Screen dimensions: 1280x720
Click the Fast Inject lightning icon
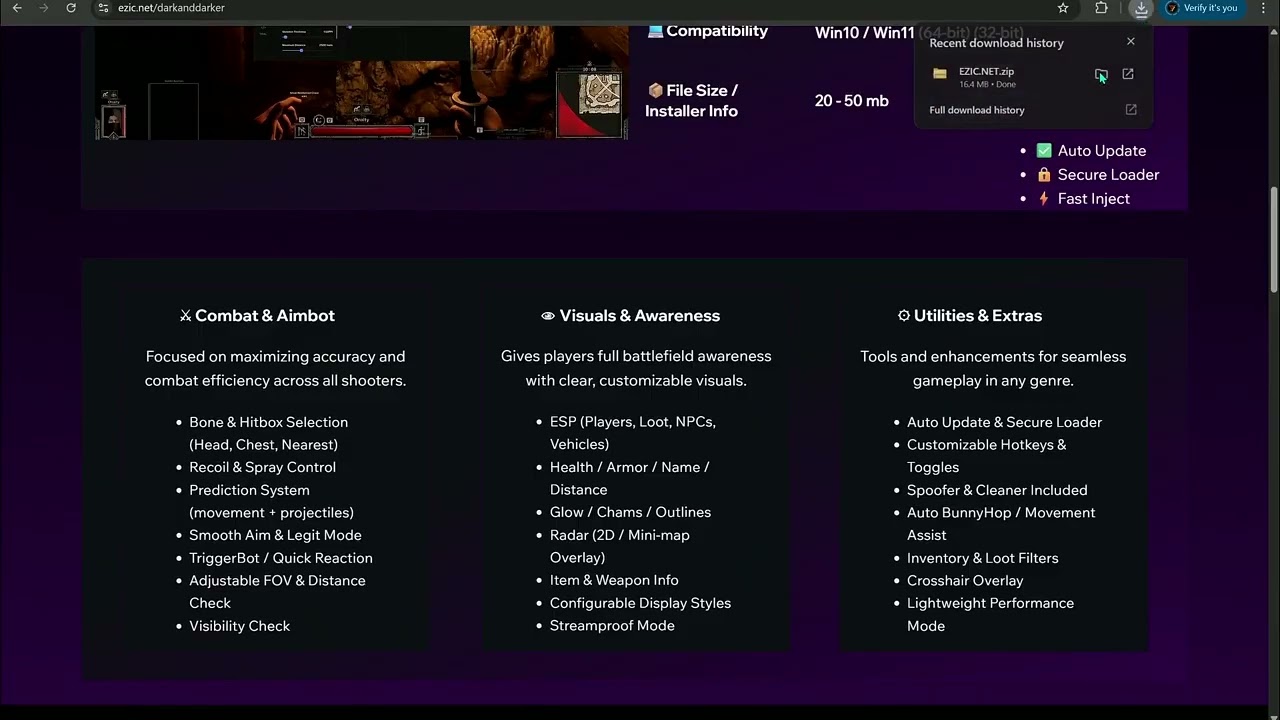(1044, 198)
